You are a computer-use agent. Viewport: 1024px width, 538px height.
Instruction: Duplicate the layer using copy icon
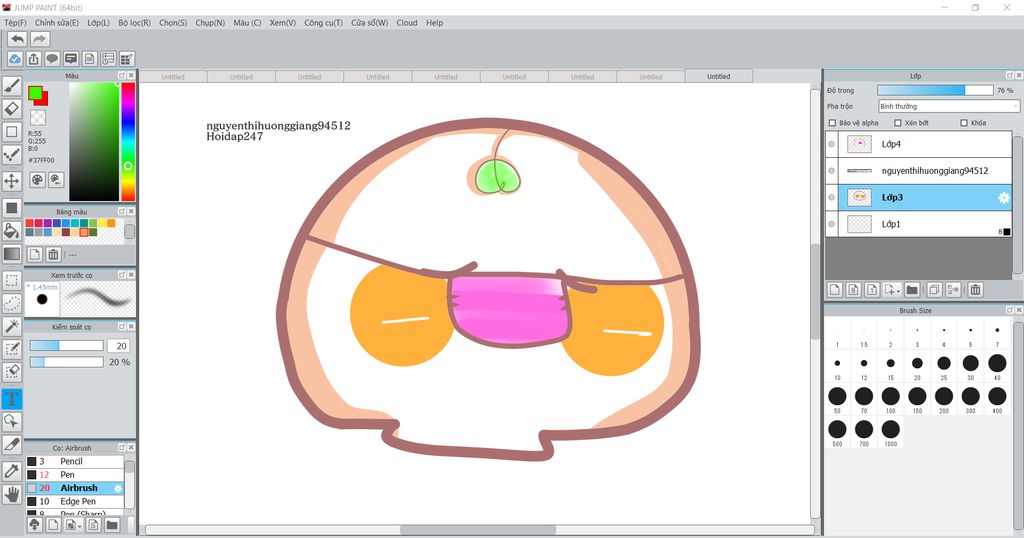(934, 290)
